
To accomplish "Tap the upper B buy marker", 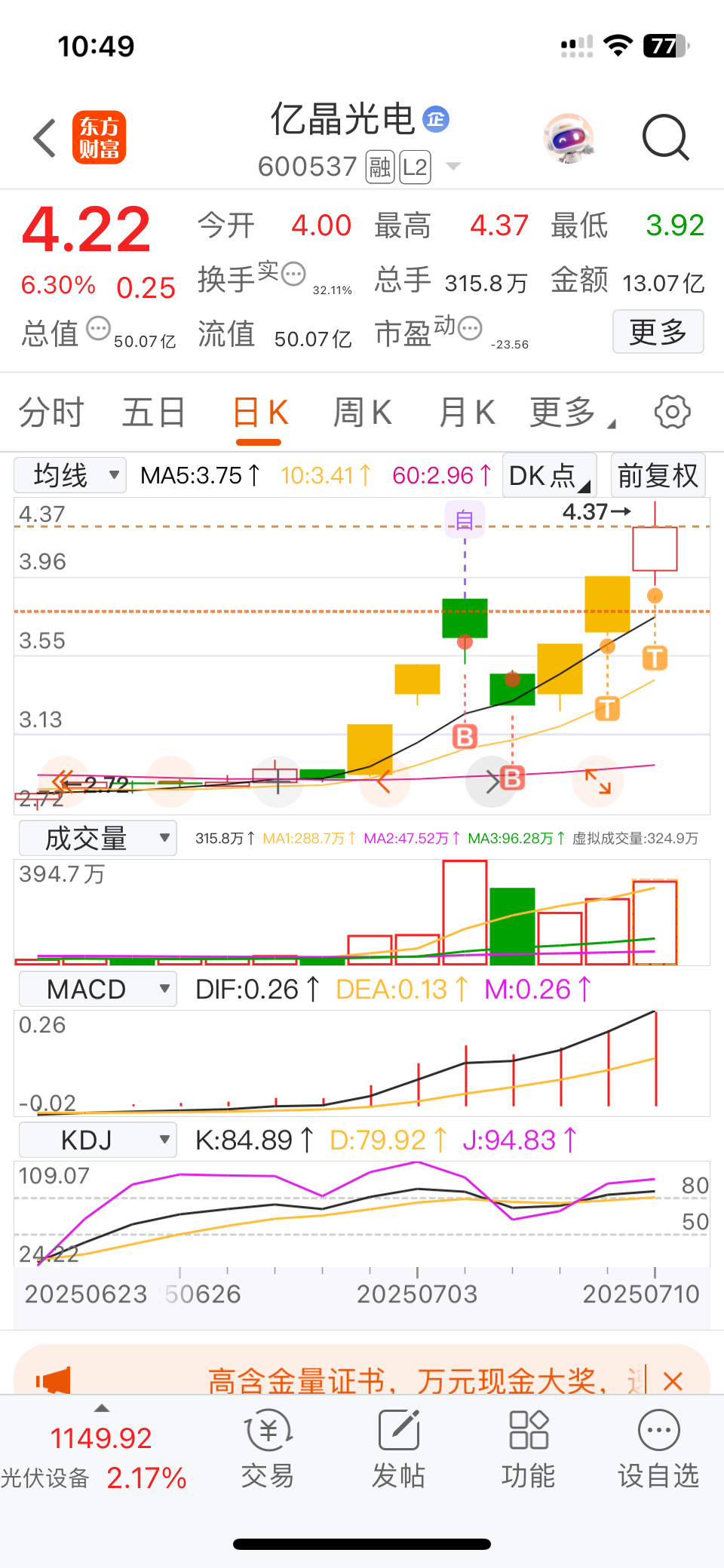I will [465, 736].
